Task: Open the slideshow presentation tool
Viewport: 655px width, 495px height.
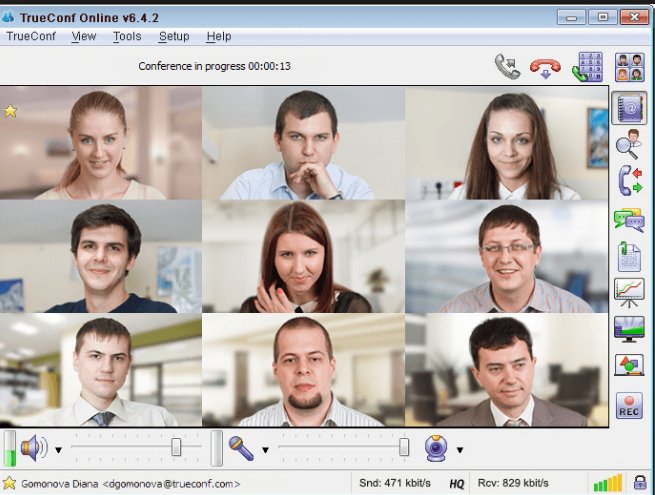Action: point(629,291)
